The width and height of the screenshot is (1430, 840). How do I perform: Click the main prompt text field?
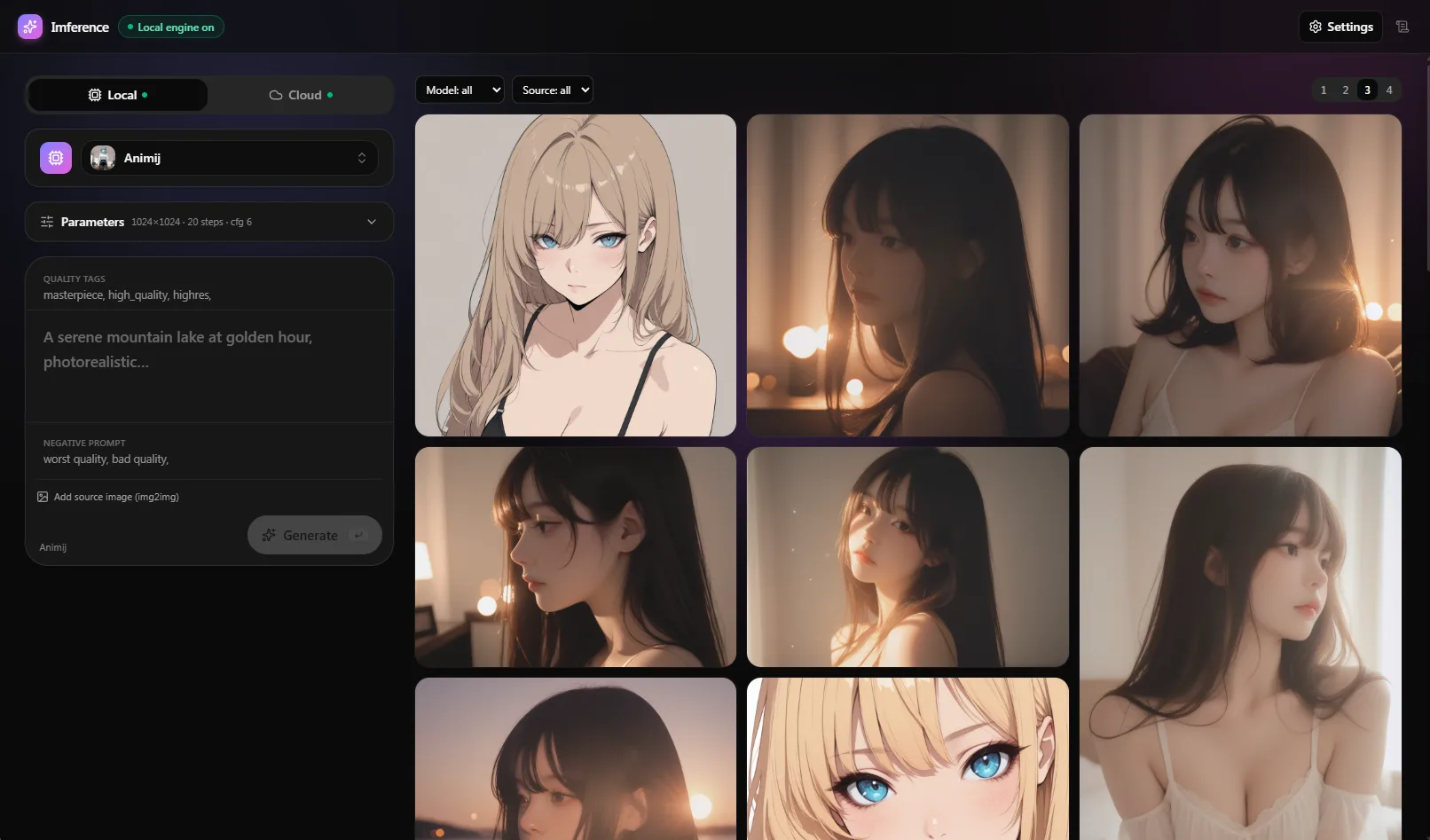(x=209, y=366)
